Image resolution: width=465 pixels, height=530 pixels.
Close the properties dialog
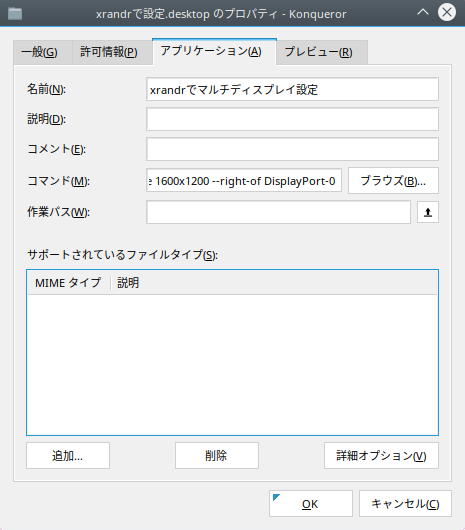pos(447,13)
